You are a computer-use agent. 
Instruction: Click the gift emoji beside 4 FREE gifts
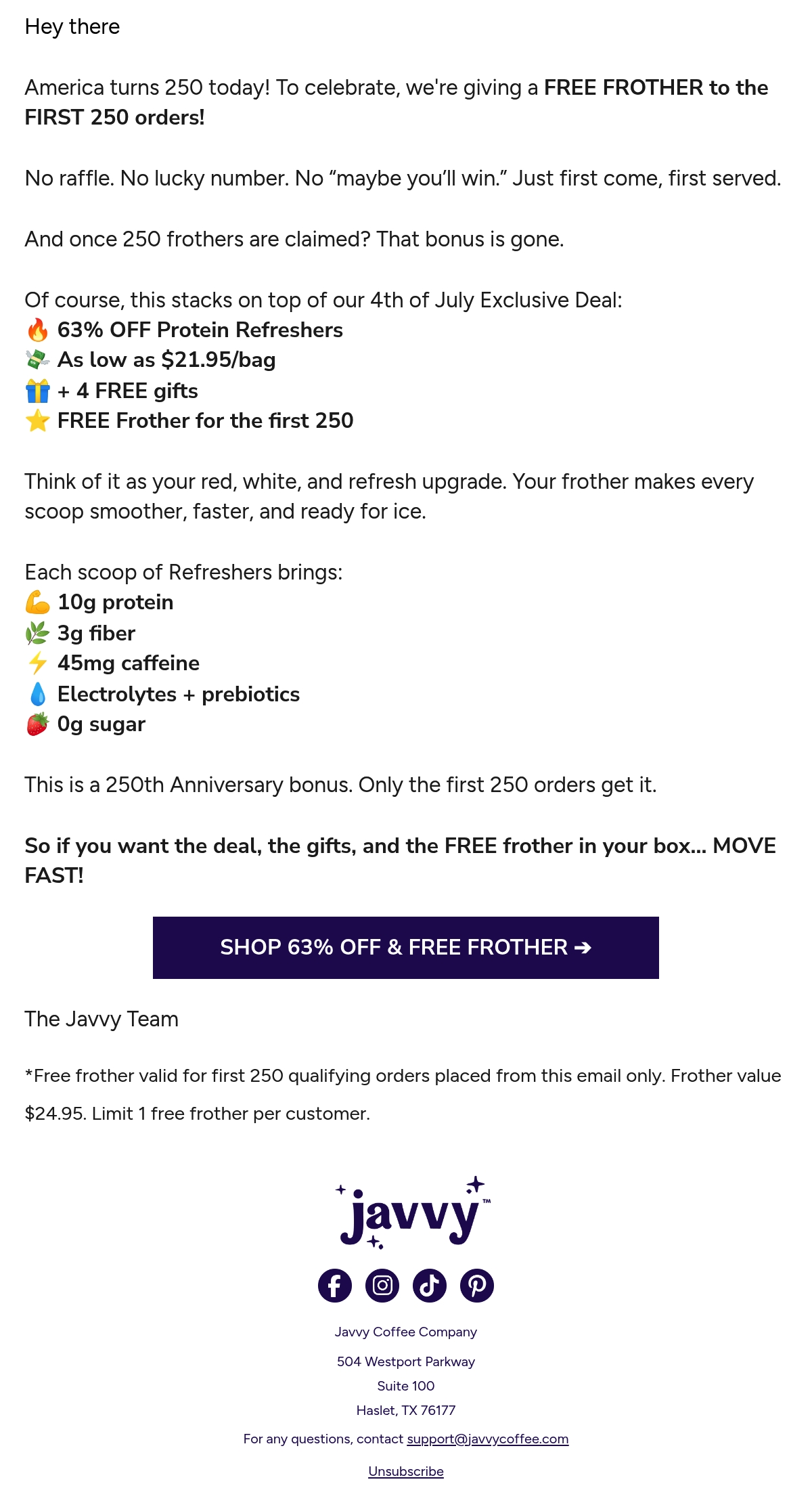38,391
